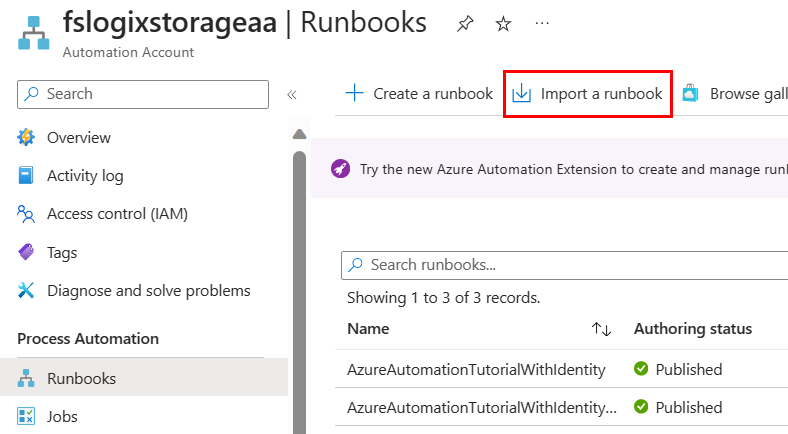Click Import a runbook button

(587, 93)
